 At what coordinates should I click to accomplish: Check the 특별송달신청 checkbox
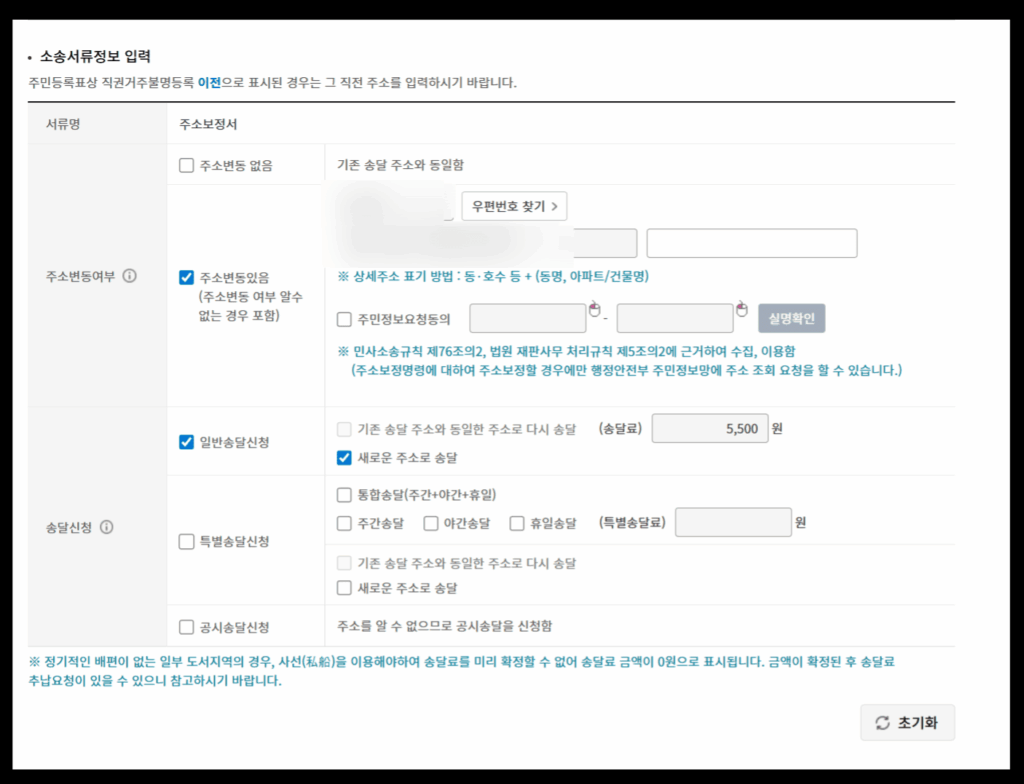[x=186, y=542]
